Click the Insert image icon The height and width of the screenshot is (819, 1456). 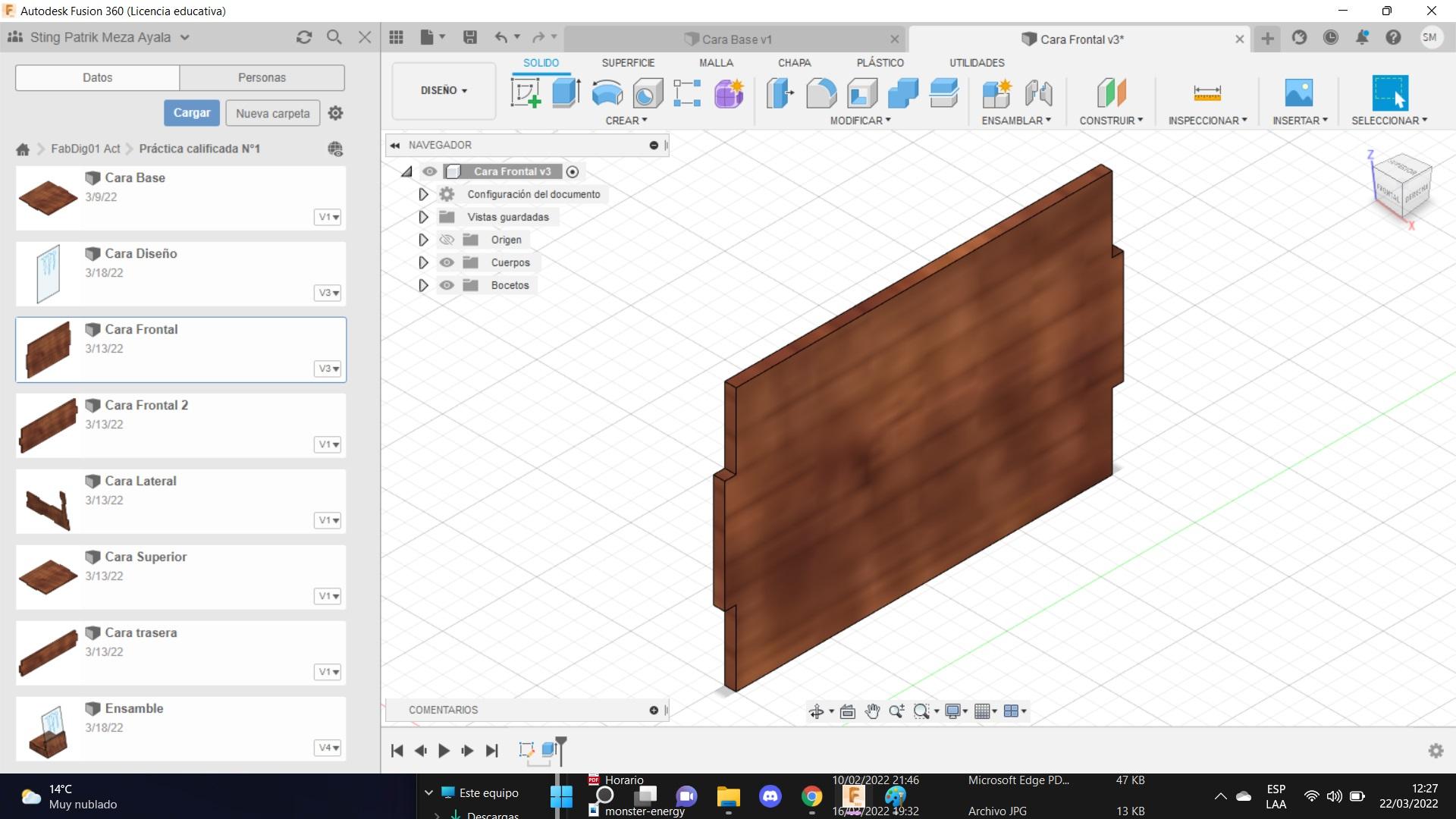tap(1298, 93)
